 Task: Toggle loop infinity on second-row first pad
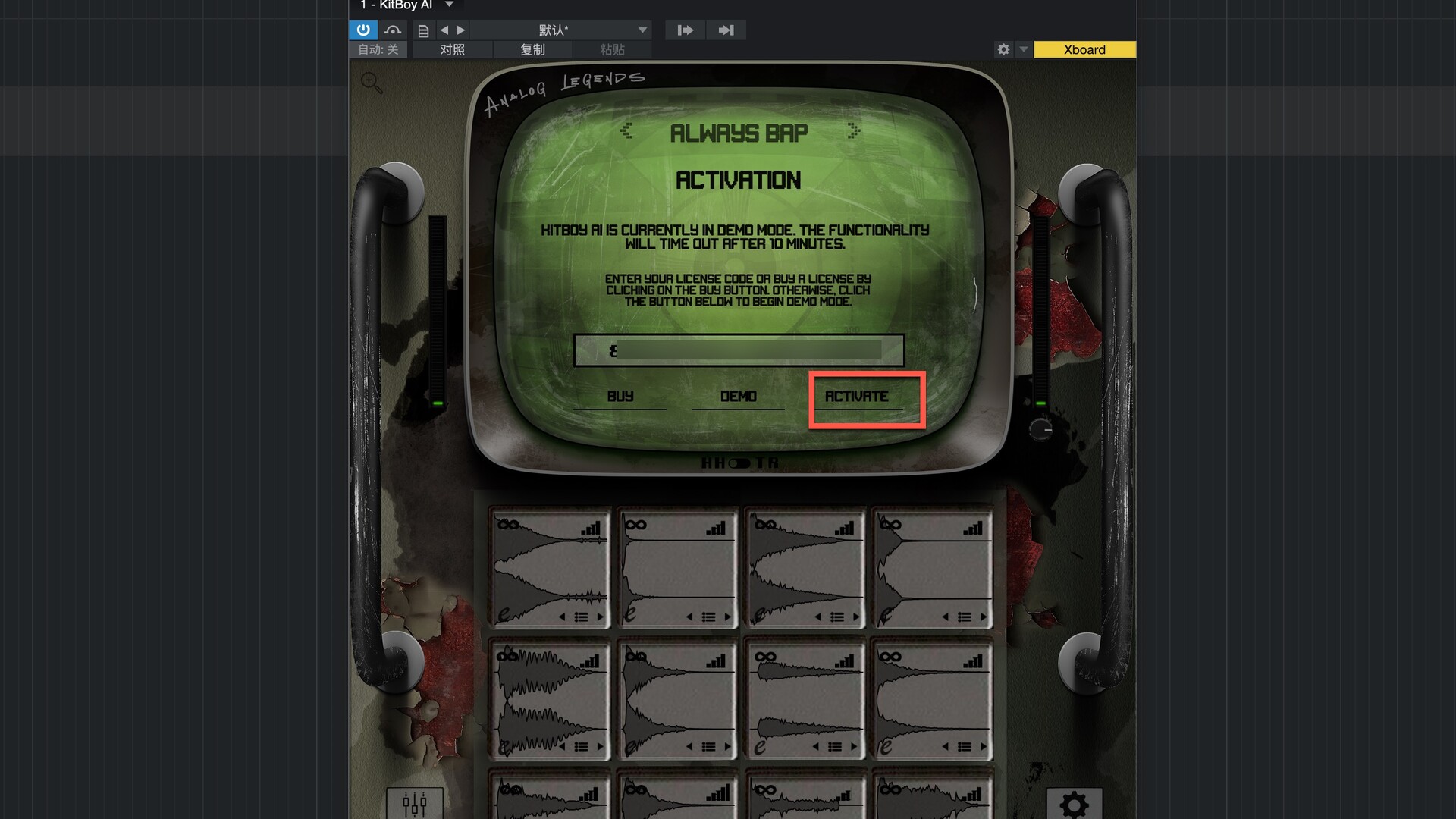pyautogui.click(x=508, y=657)
